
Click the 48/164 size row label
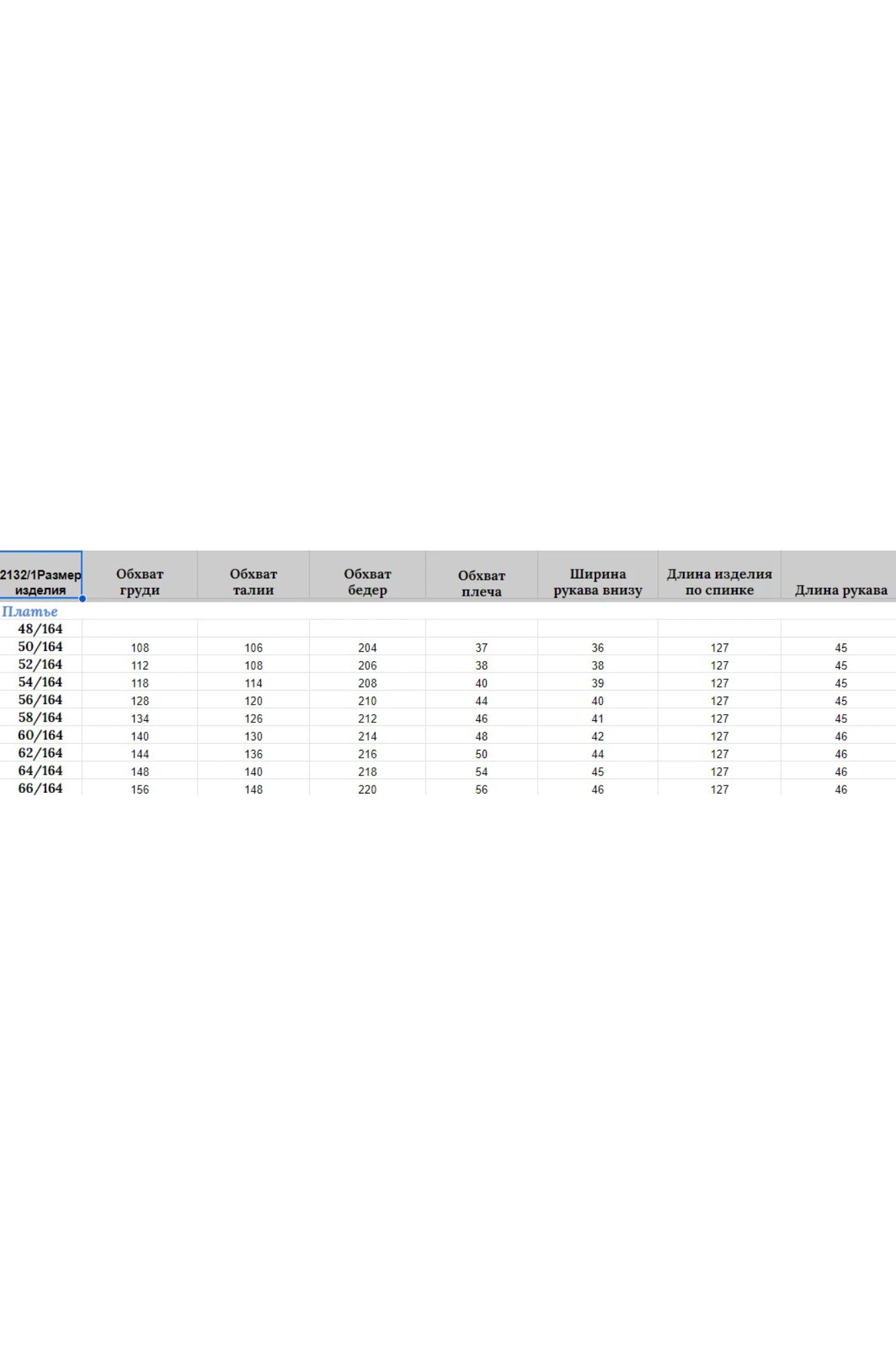(x=40, y=629)
